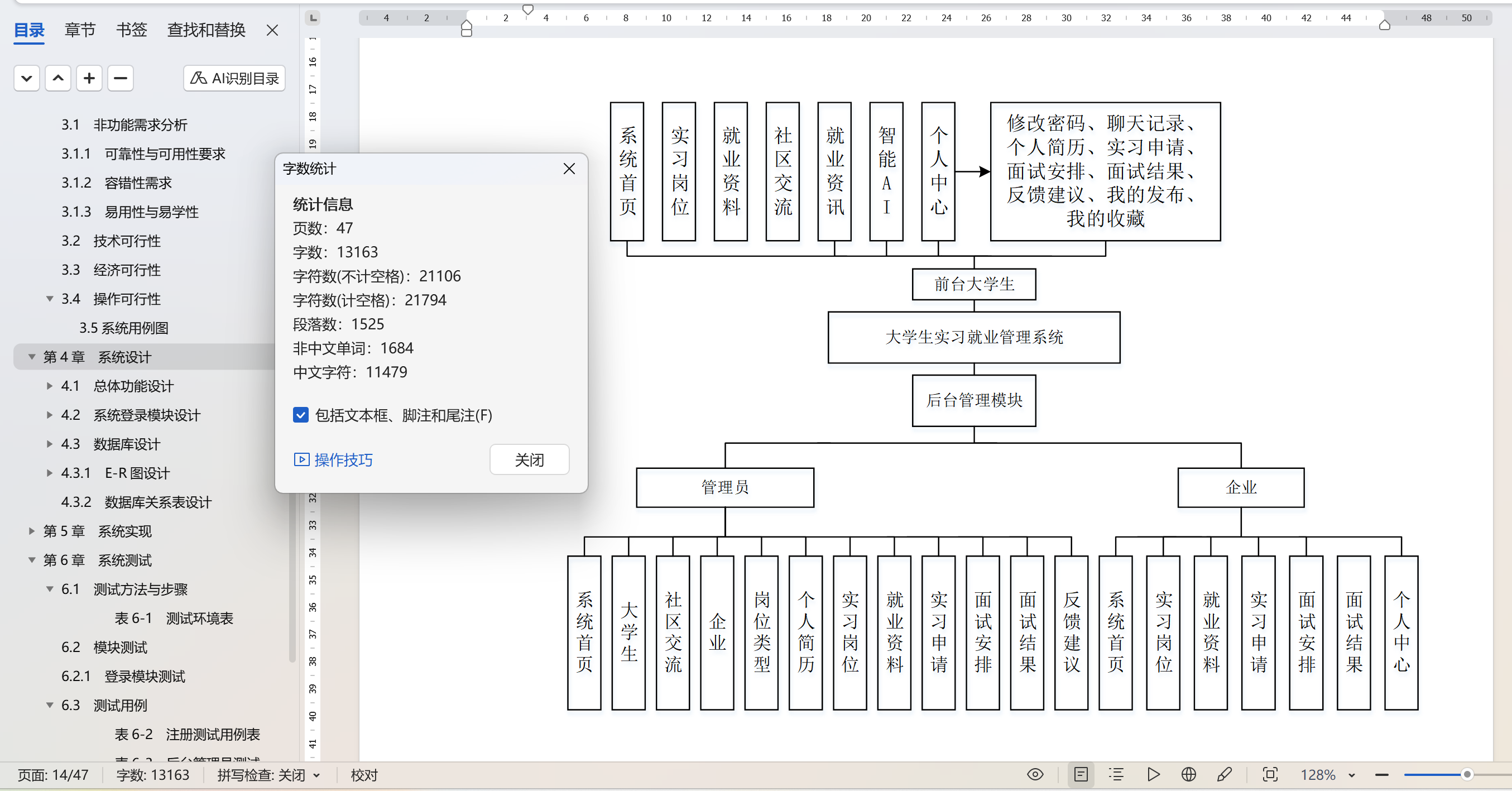The image size is (1512, 791).
Task: Click the AI识别目录 button
Action: pos(234,78)
